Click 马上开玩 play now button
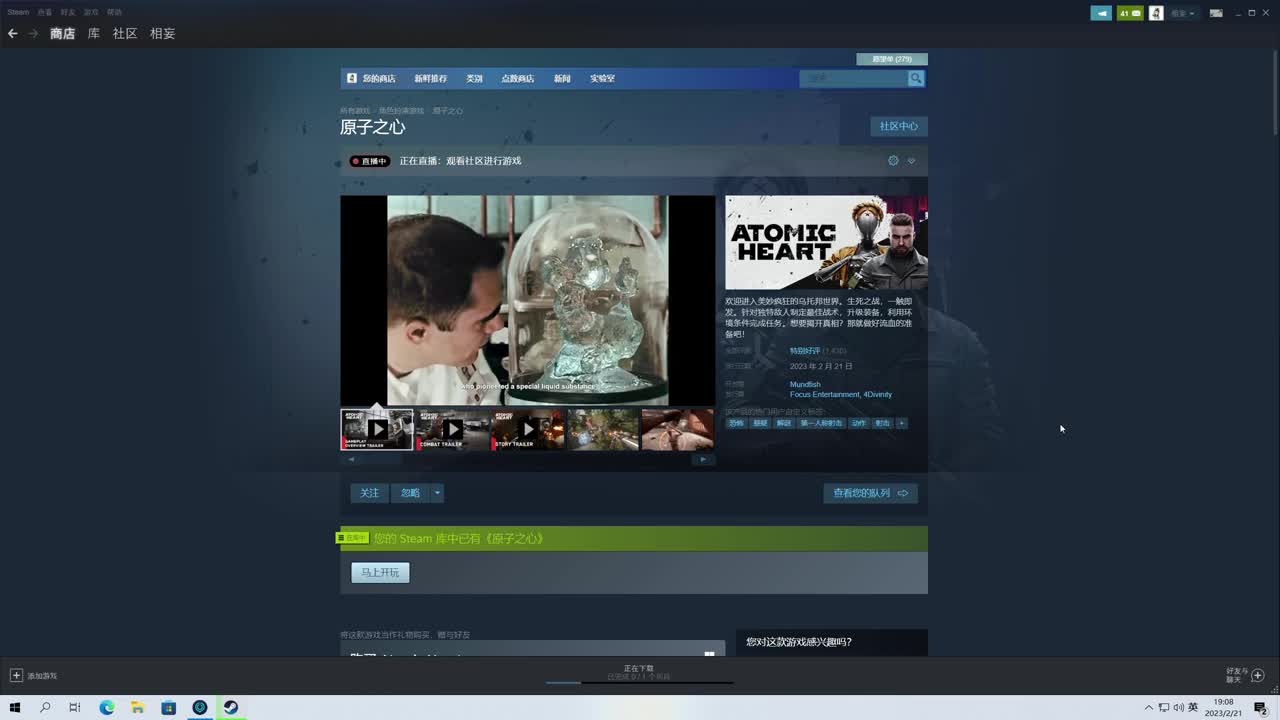The width and height of the screenshot is (1280, 720). (380, 573)
